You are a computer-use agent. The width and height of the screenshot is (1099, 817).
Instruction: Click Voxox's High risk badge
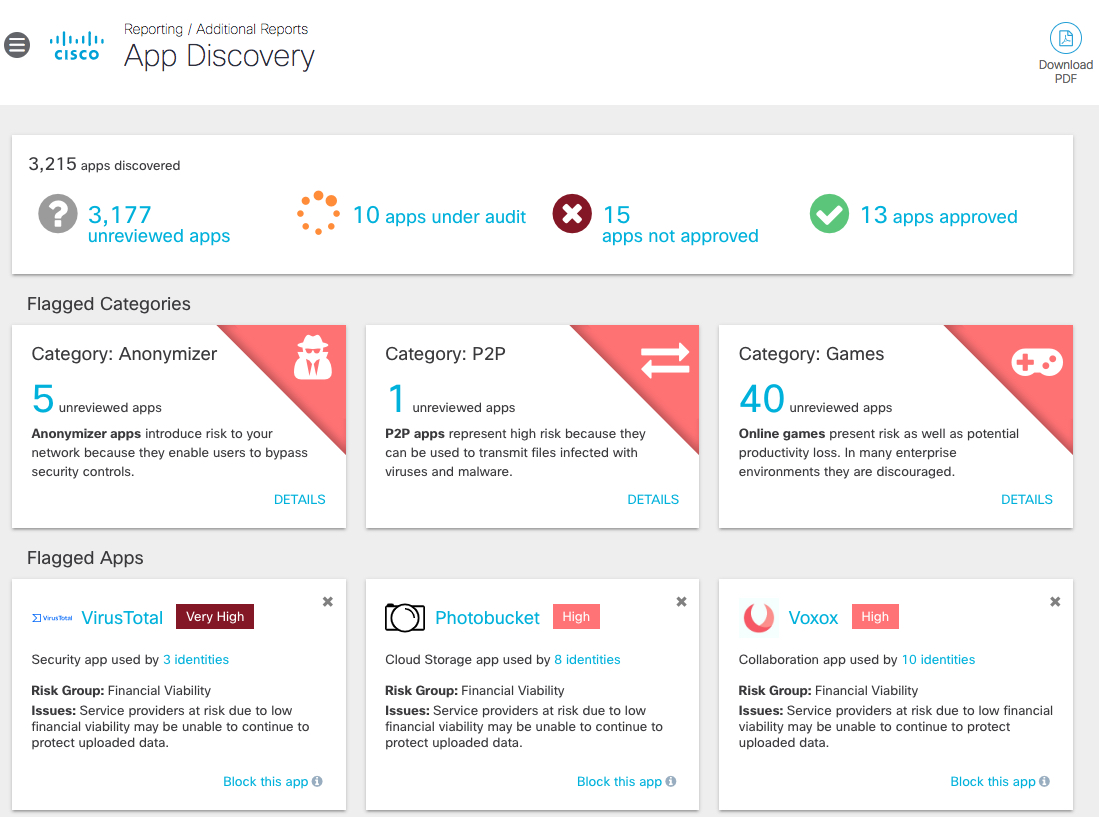click(875, 617)
